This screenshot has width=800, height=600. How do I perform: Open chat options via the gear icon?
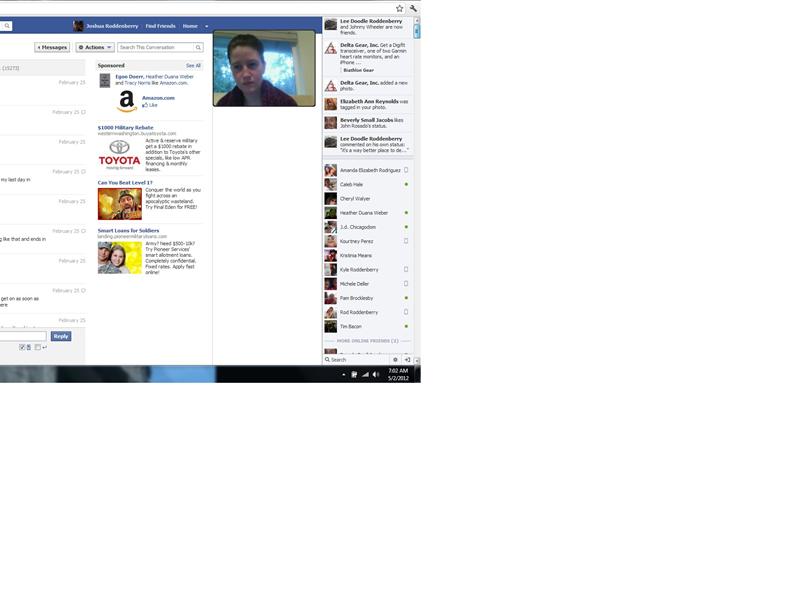[x=396, y=358]
